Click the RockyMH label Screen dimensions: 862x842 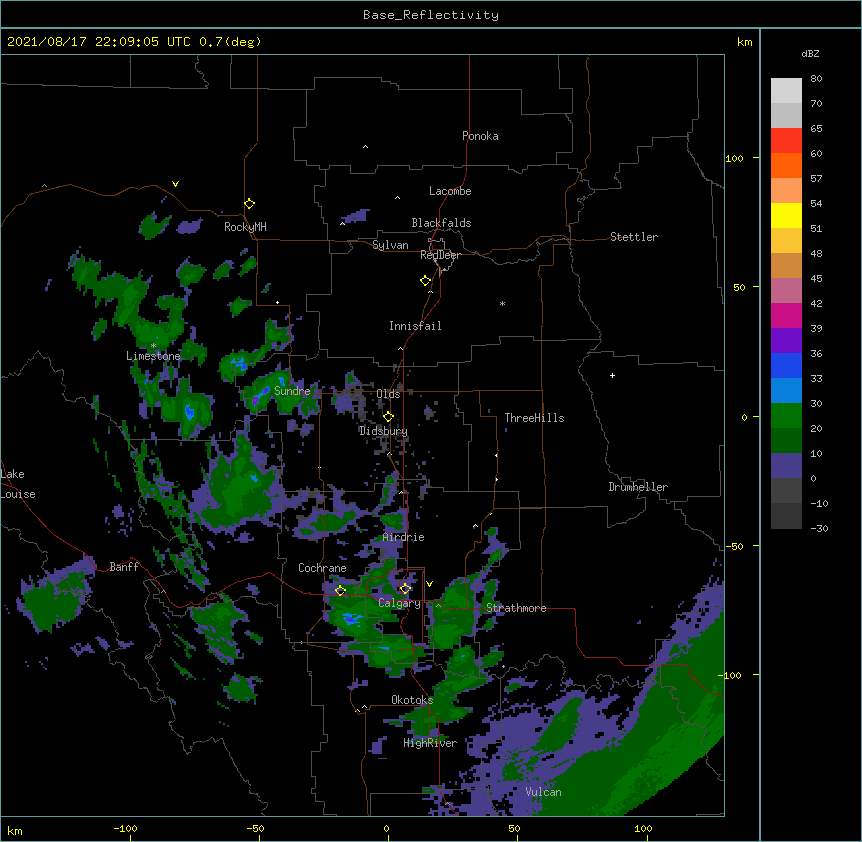245,227
